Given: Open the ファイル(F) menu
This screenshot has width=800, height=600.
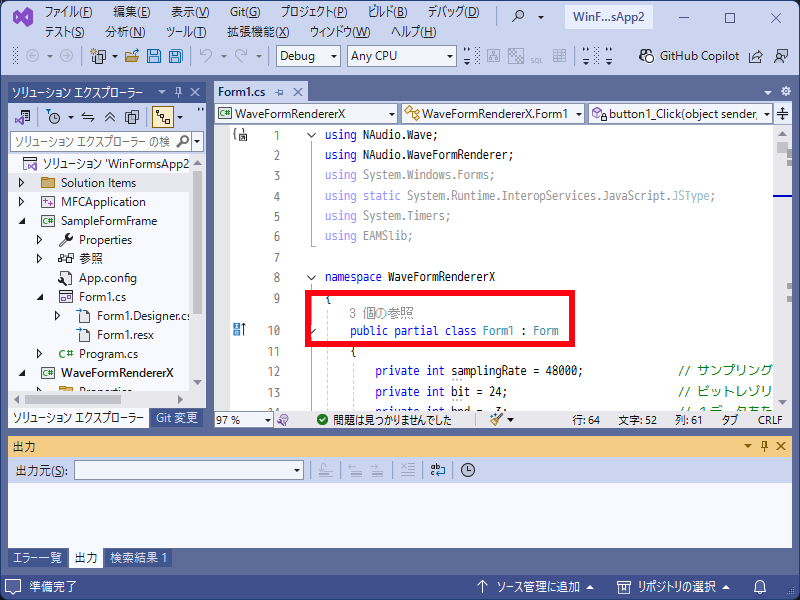Looking at the screenshot, I should [x=68, y=12].
